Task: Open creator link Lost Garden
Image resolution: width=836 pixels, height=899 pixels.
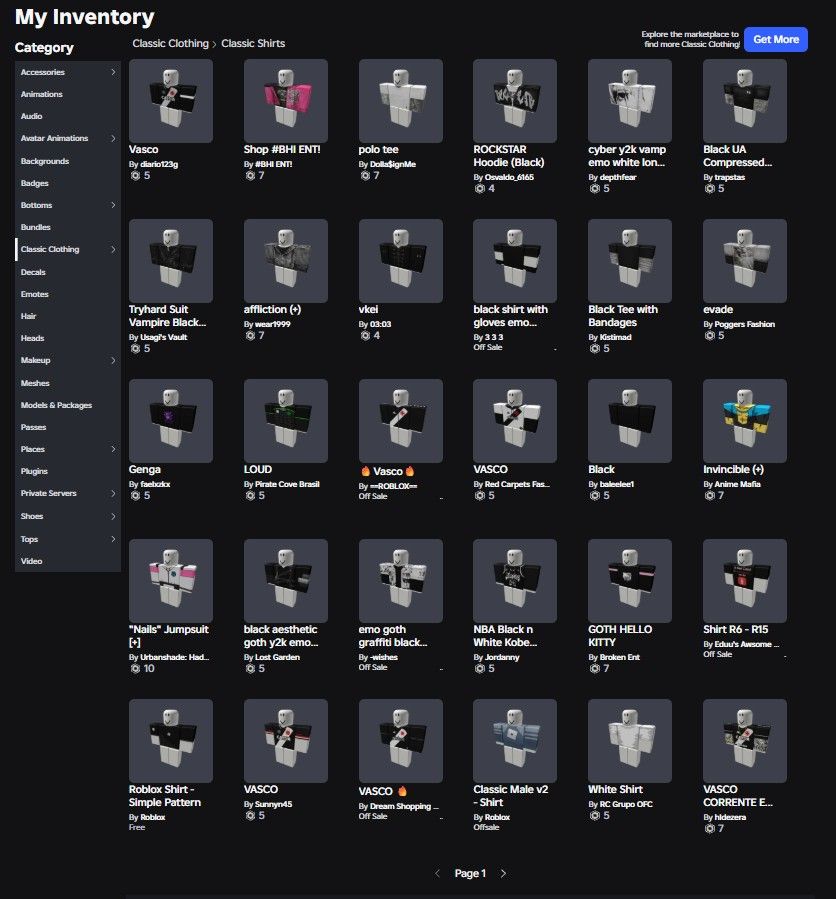Action: pos(278,657)
